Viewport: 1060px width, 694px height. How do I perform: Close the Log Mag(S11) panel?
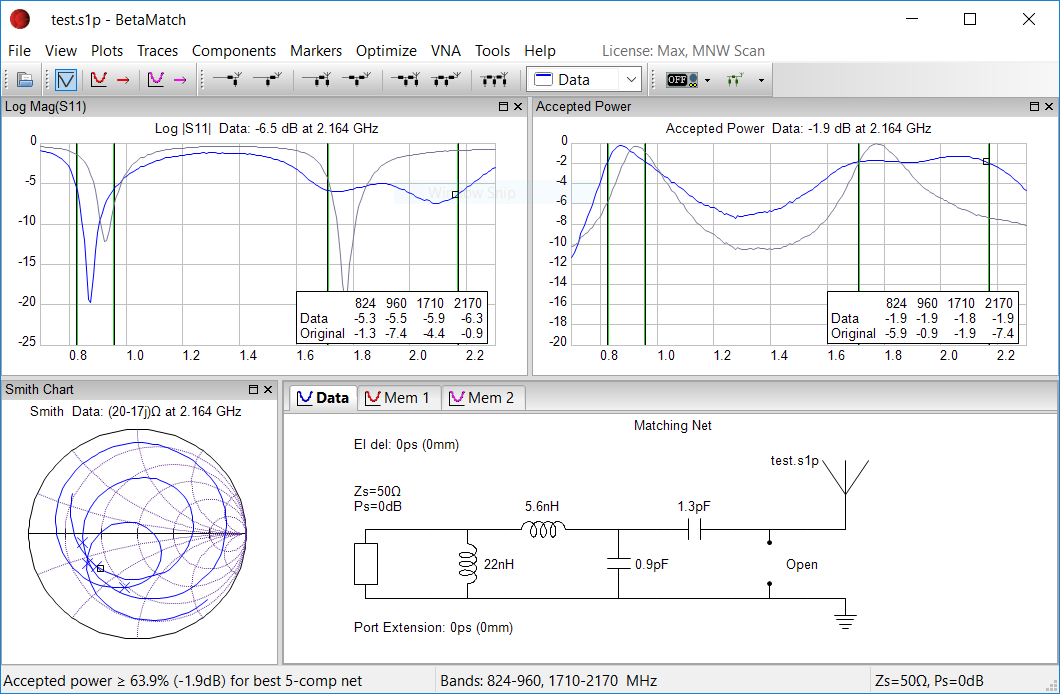[x=518, y=107]
